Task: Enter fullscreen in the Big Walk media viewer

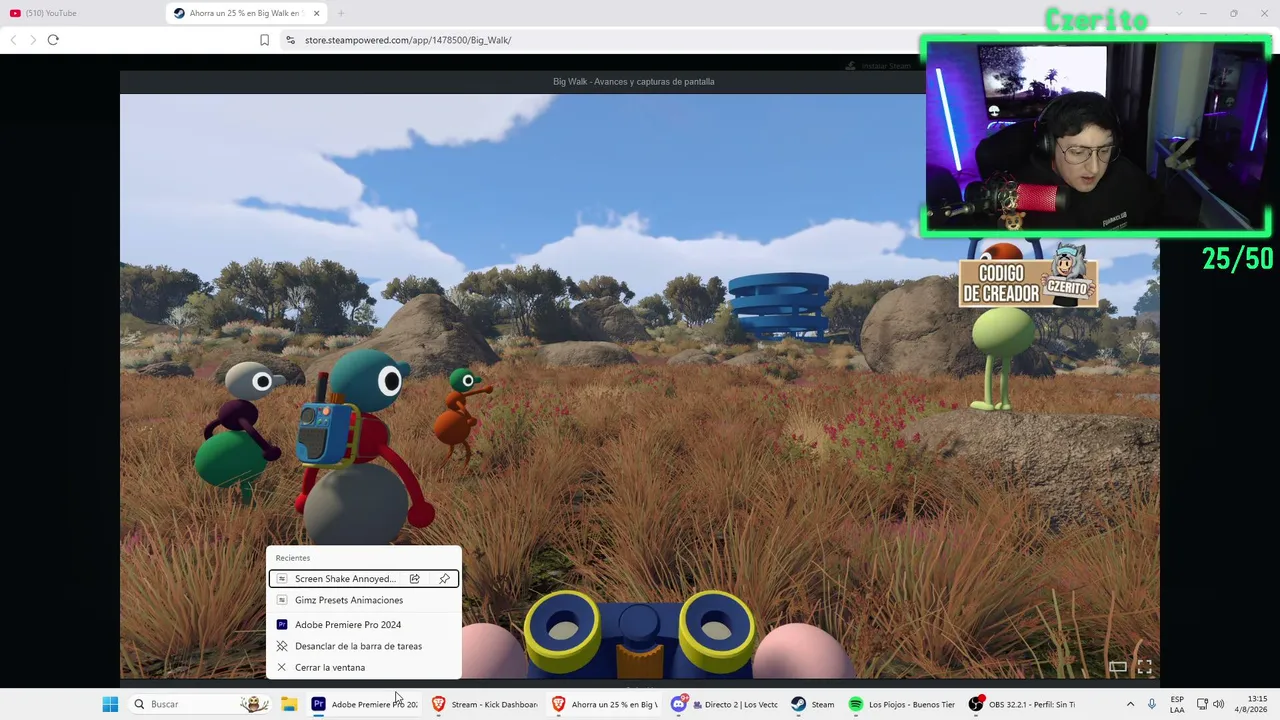Action: pos(1145,667)
